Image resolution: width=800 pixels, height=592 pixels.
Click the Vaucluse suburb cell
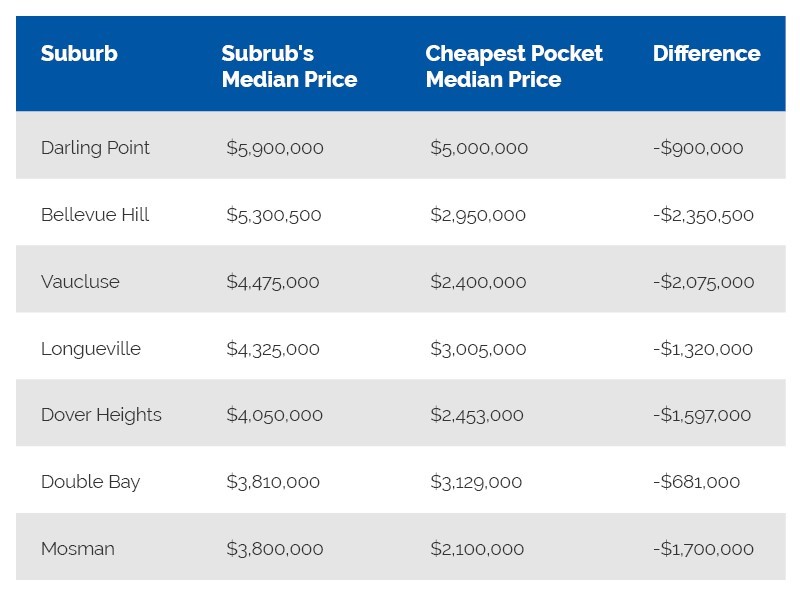point(80,282)
